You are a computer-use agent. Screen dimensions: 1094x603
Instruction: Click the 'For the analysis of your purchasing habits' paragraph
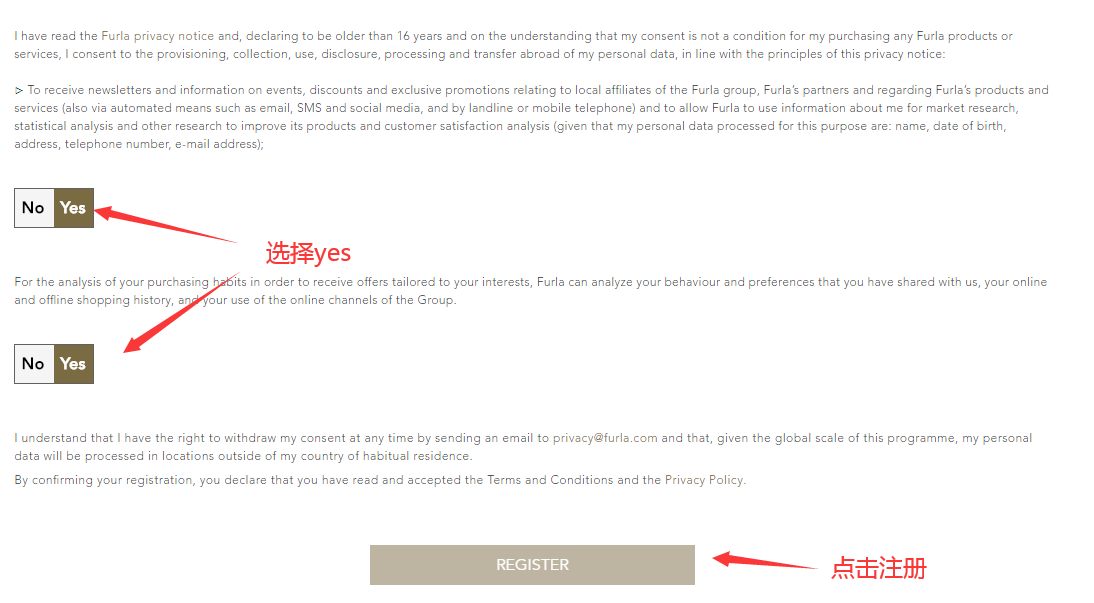coord(531,291)
